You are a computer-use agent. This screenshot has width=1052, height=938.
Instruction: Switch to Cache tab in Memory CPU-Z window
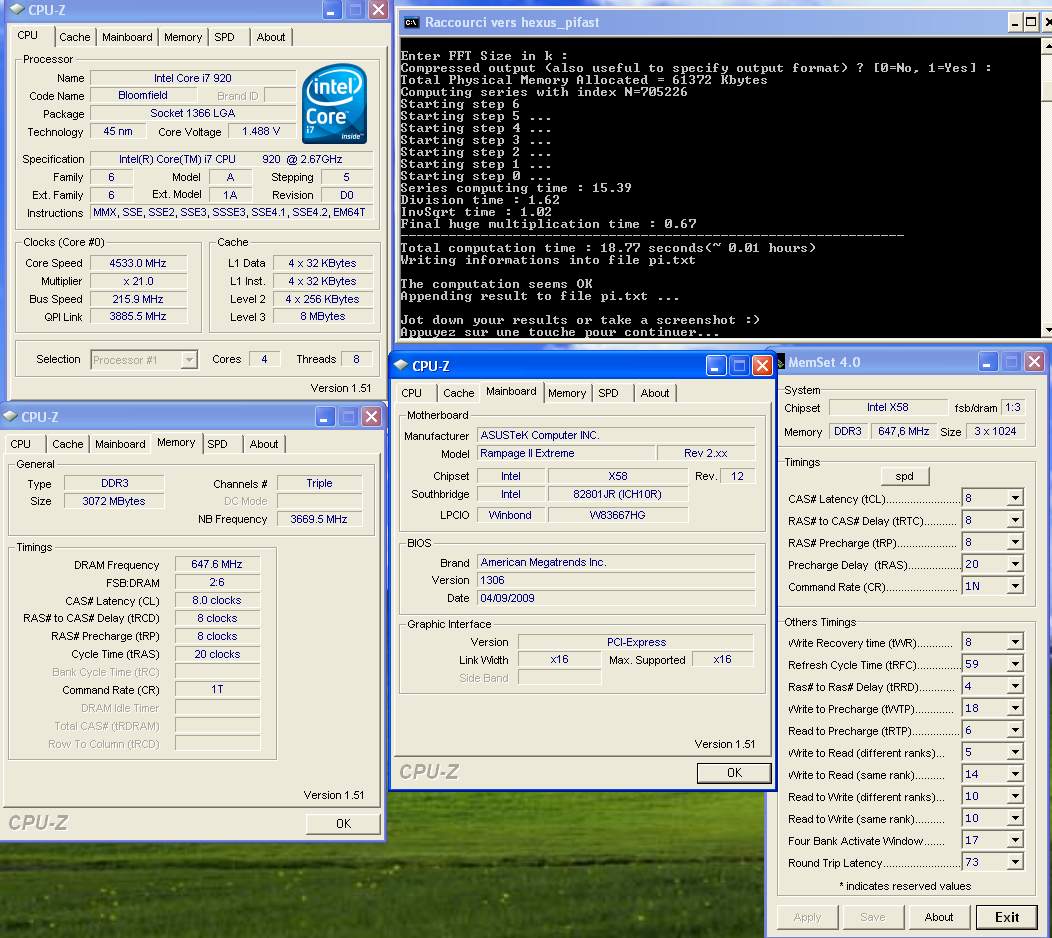[67, 444]
